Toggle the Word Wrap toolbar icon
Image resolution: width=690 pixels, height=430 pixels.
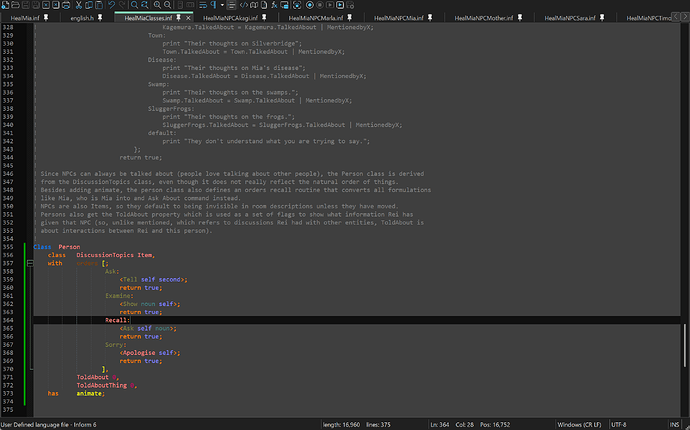pyautogui.click(x=202, y=5)
